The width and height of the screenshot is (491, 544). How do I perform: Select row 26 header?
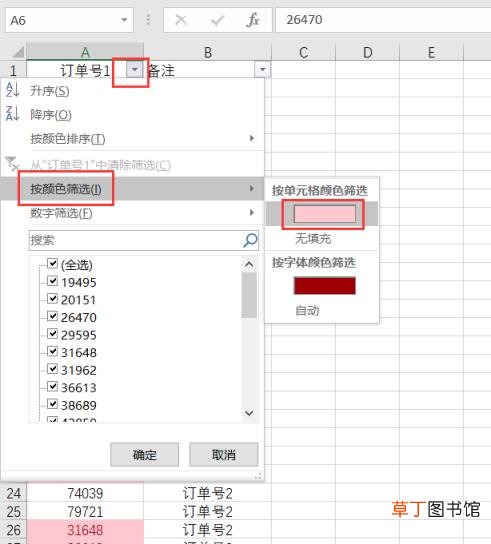click(14, 529)
